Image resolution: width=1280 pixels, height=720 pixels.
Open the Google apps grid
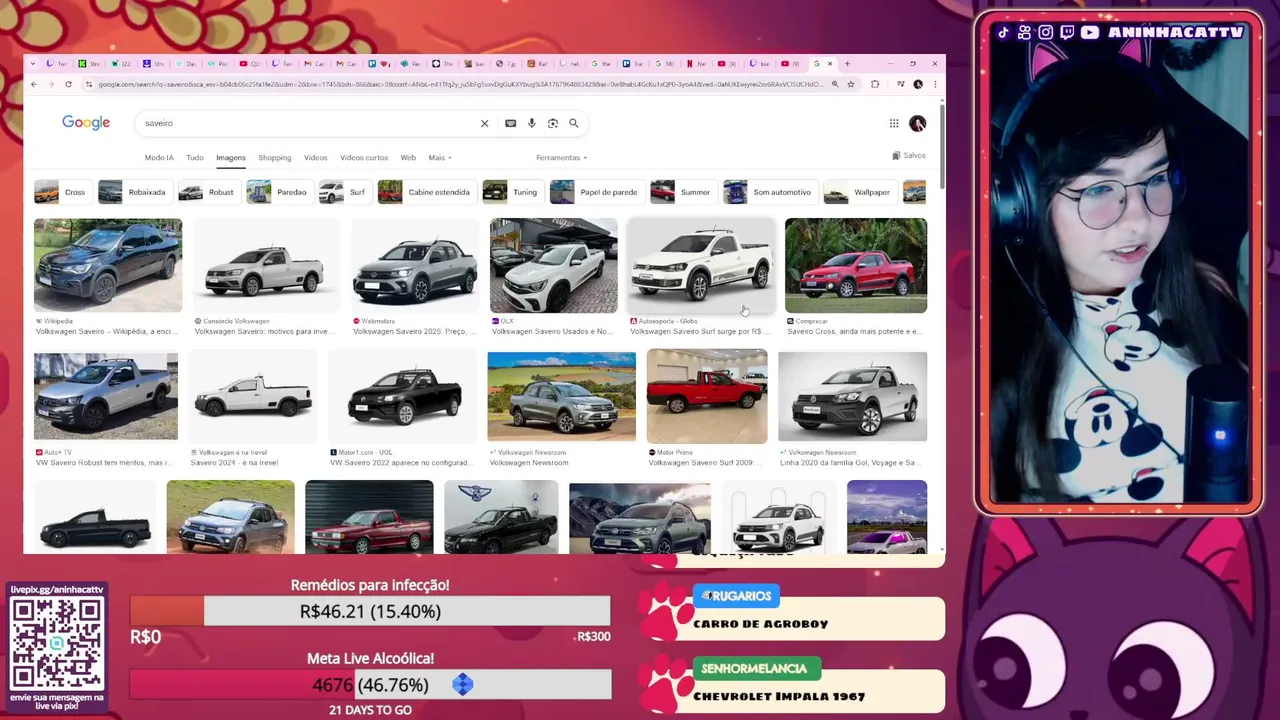[894, 123]
